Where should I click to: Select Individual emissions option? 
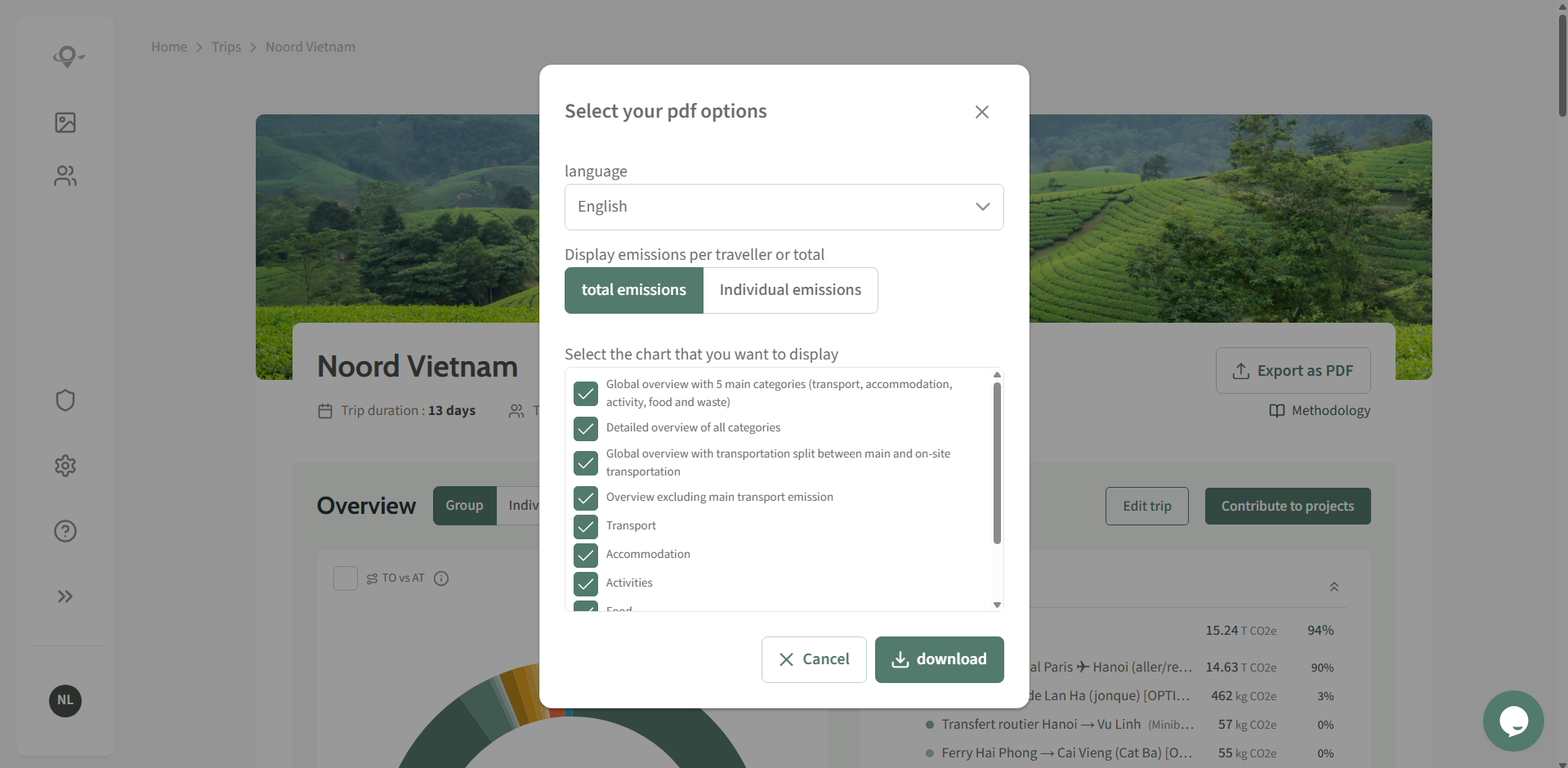[790, 290]
